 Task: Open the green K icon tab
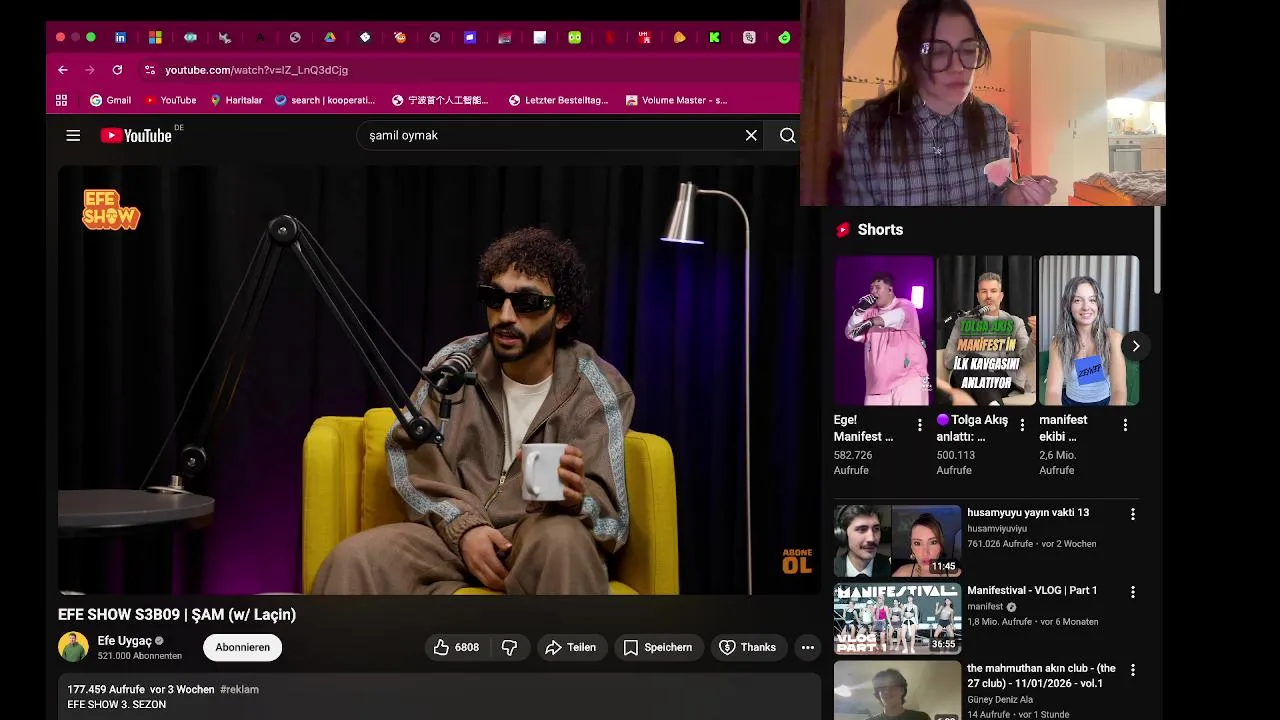point(714,37)
